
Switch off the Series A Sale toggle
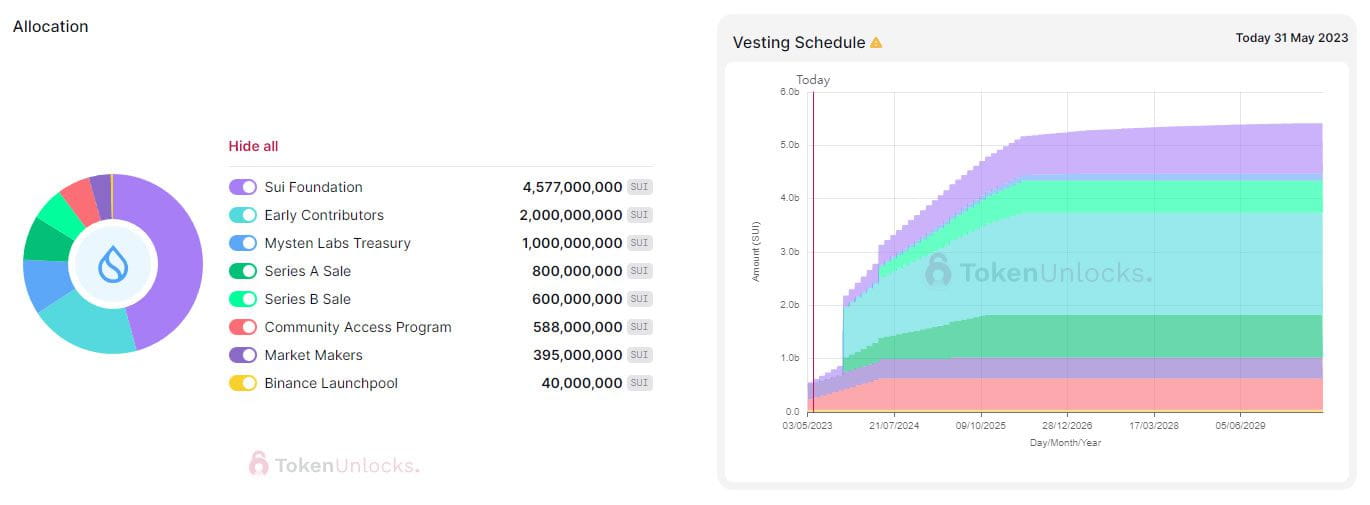[x=243, y=271]
